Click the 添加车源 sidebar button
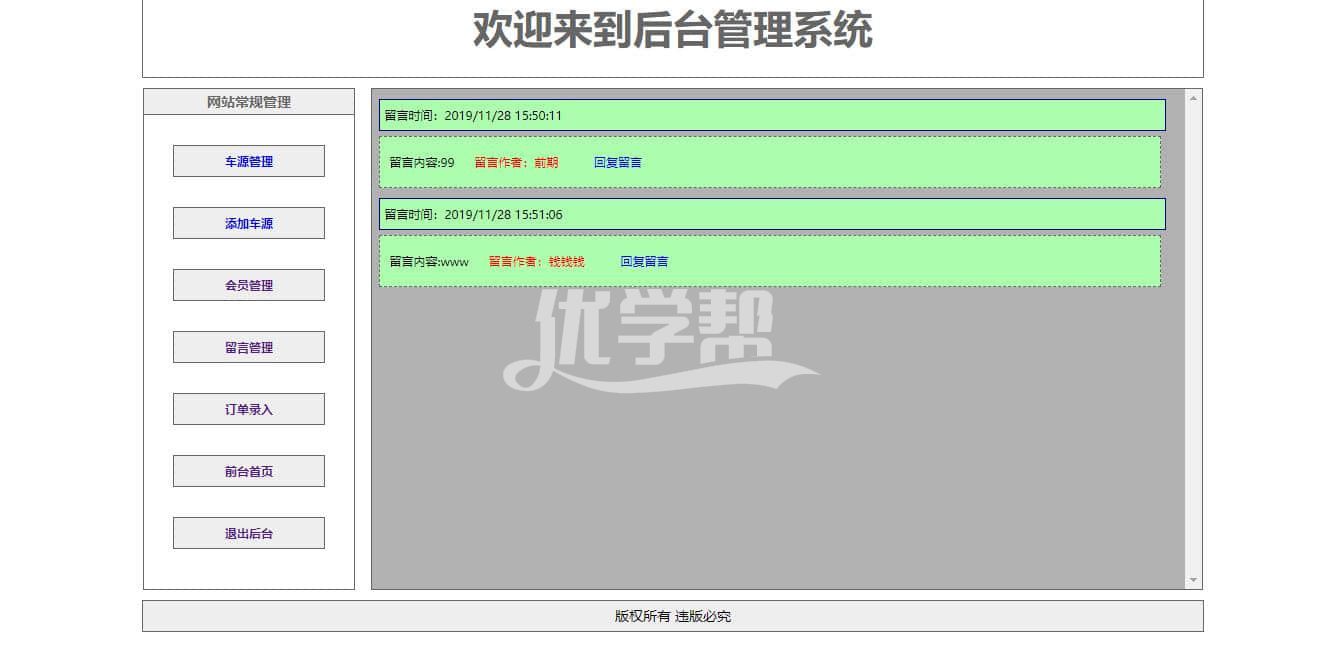Image resolution: width=1322 pixels, height=670 pixels. [248, 223]
